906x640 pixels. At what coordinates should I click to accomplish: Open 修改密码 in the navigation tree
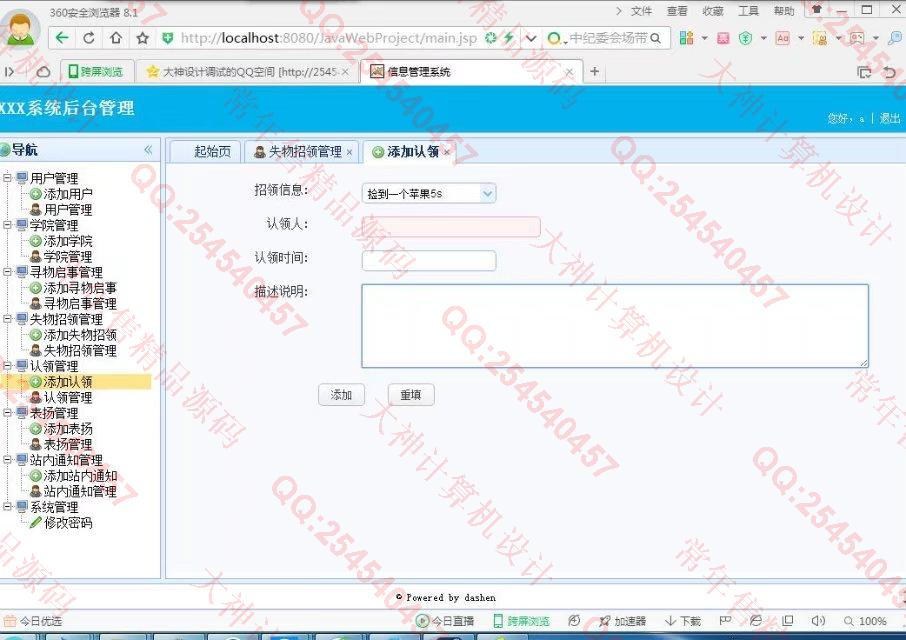[67, 522]
